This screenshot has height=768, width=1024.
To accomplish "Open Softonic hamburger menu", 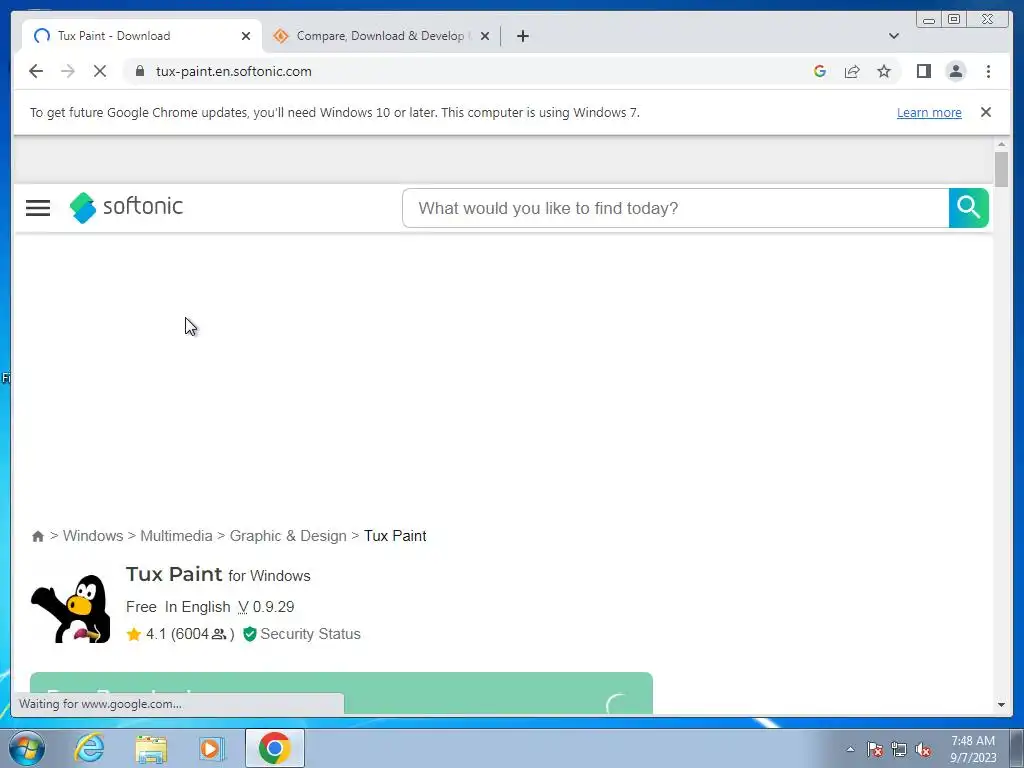I will 38,208.
